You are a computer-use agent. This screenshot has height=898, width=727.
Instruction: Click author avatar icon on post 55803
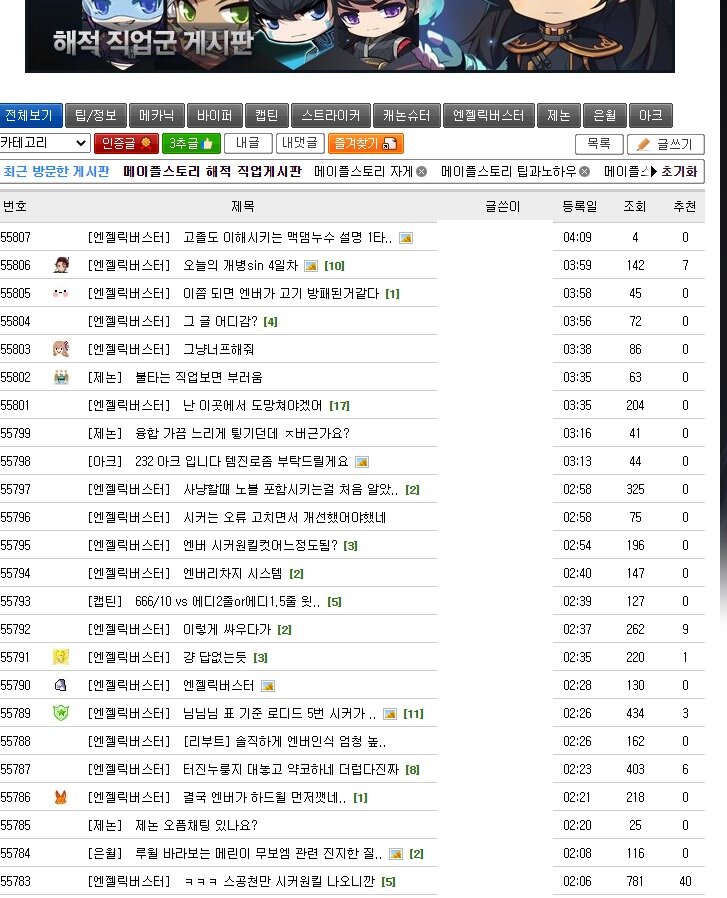coord(61,349)
